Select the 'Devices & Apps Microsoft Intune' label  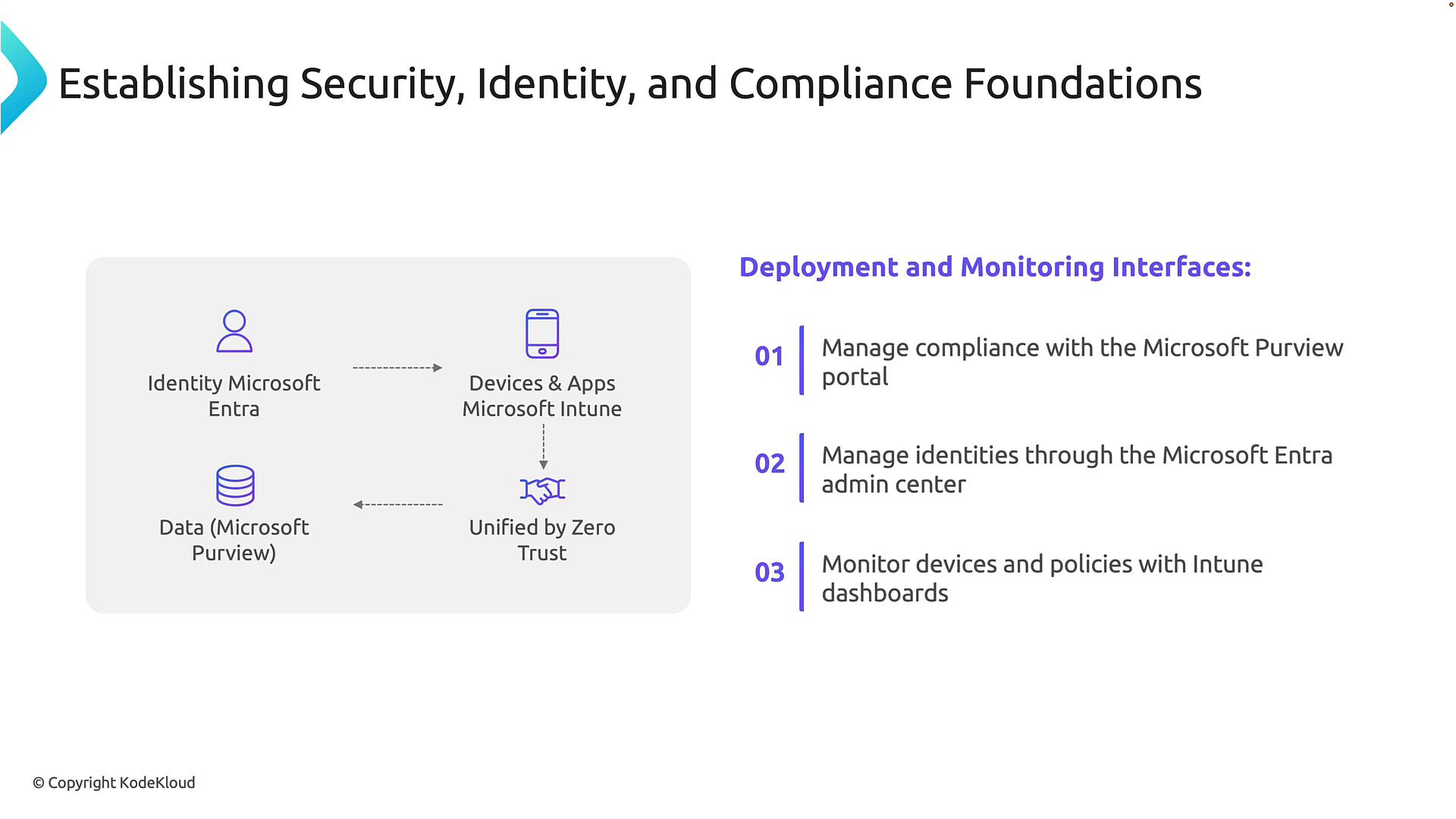coord(542,396)
